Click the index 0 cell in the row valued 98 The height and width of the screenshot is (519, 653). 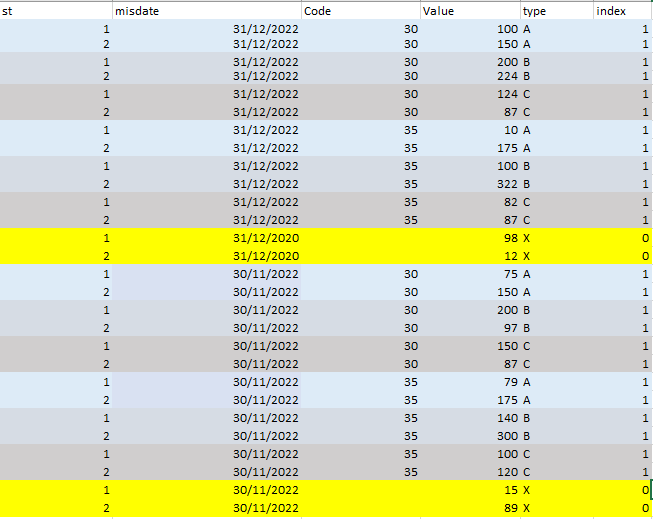point(623,238)
